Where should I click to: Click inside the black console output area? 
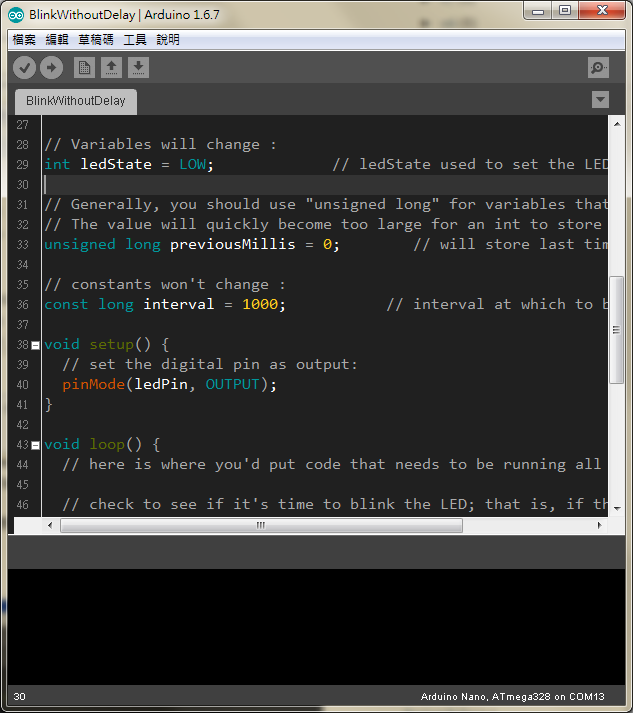click(316, 627)
